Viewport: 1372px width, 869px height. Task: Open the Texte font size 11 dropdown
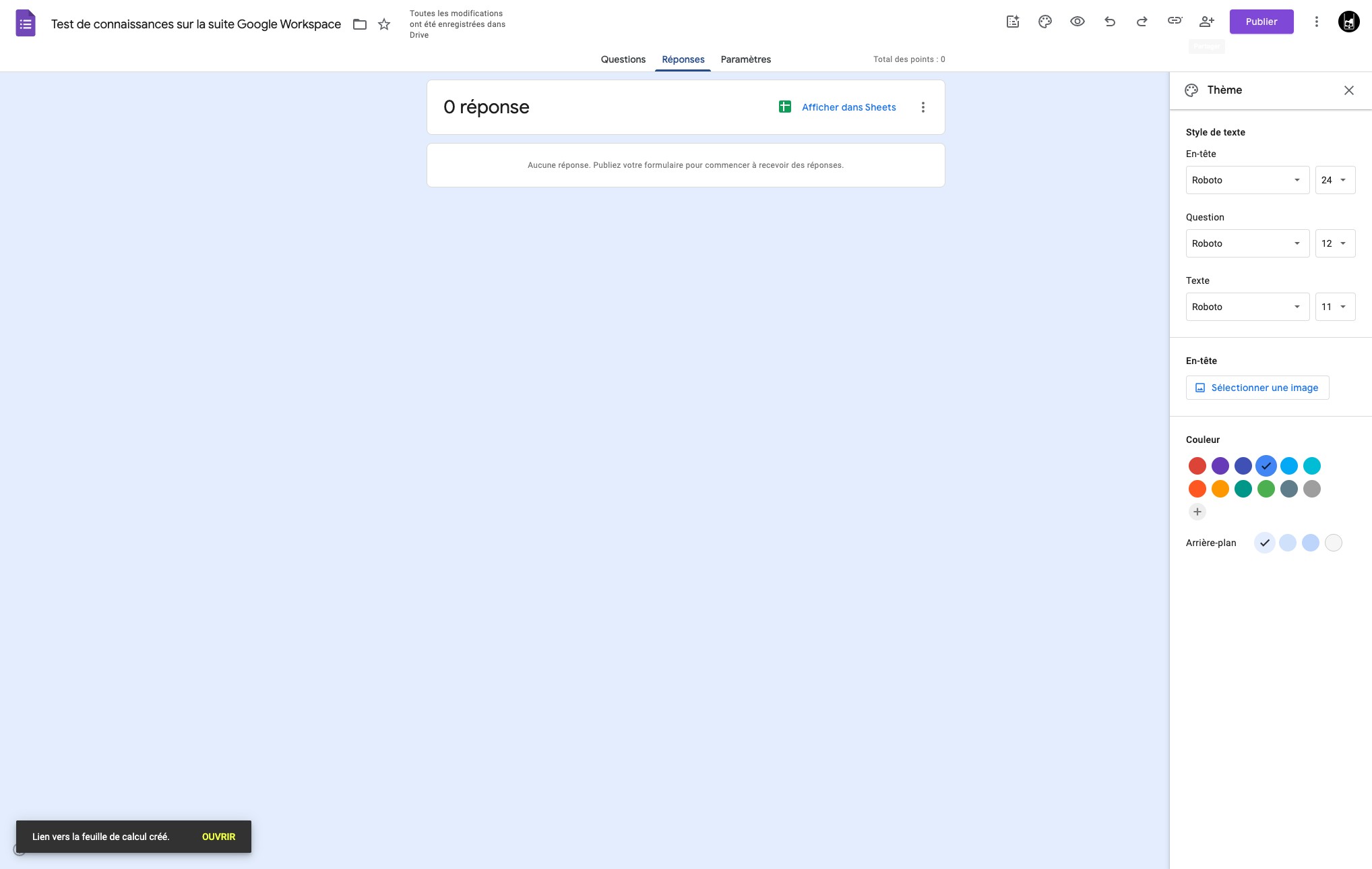point(1335,307)
